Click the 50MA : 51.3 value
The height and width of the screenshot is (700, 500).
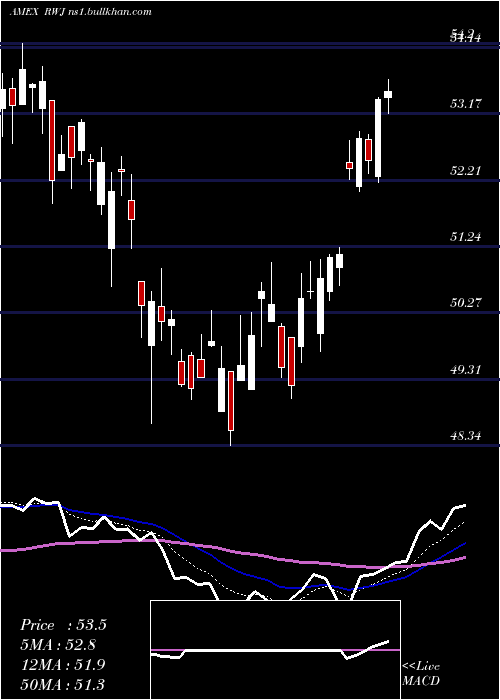point(63,684)
